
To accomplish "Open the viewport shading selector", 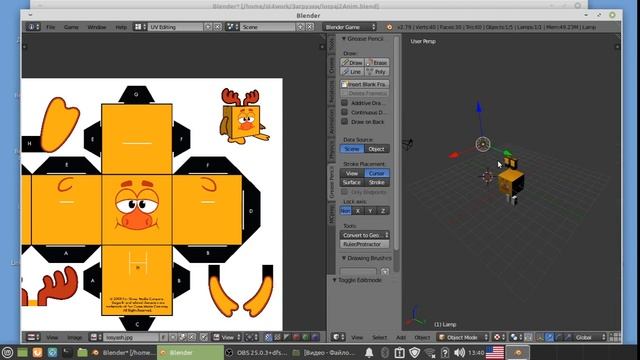I will 499,337.
